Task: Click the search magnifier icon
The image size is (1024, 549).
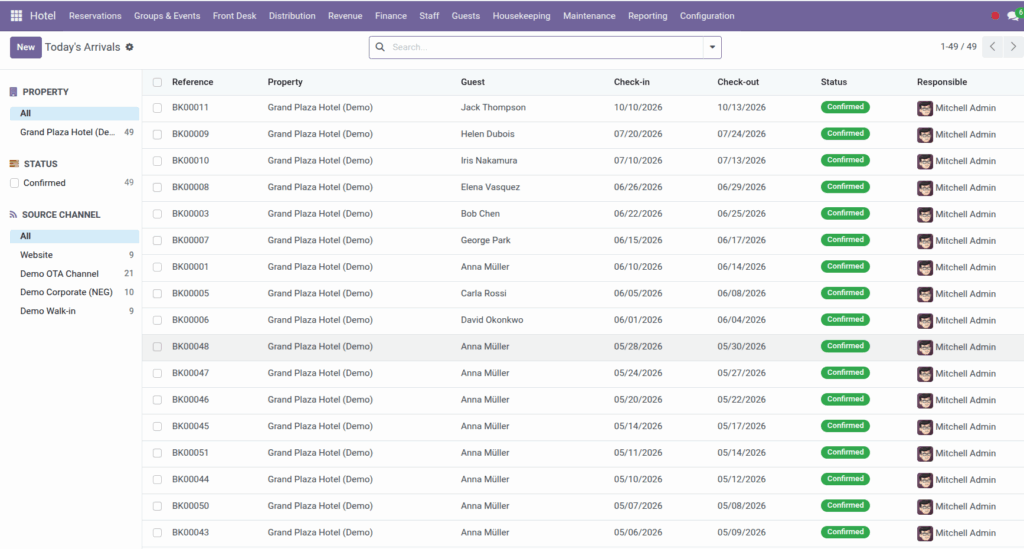Action: pyautogui.click(x=380, y=47)
